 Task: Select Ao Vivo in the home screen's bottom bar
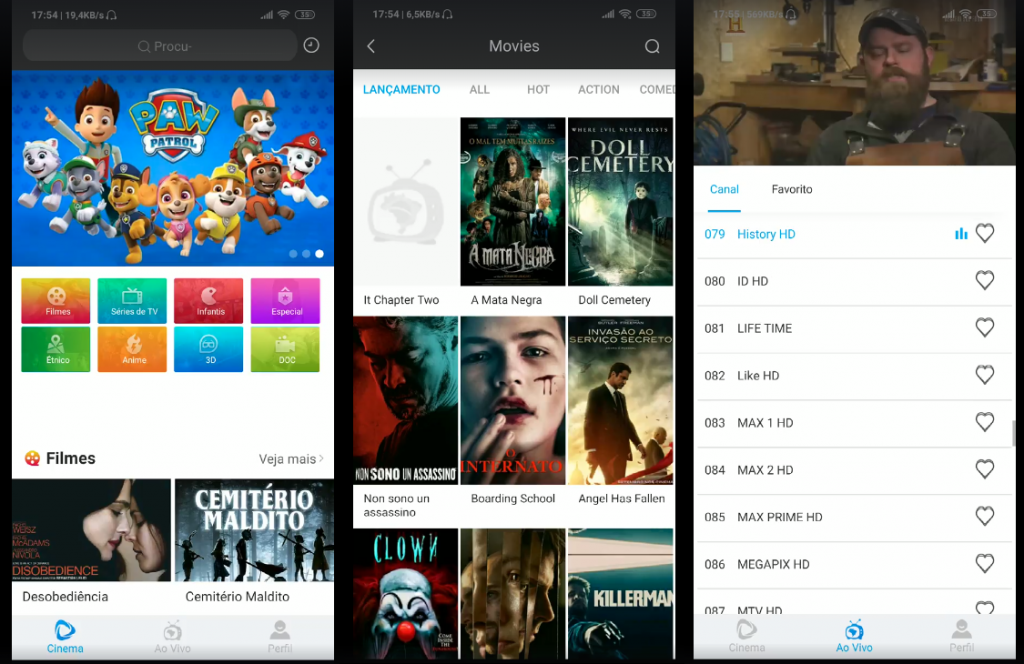pyautogui.click(x=172, y=637)
